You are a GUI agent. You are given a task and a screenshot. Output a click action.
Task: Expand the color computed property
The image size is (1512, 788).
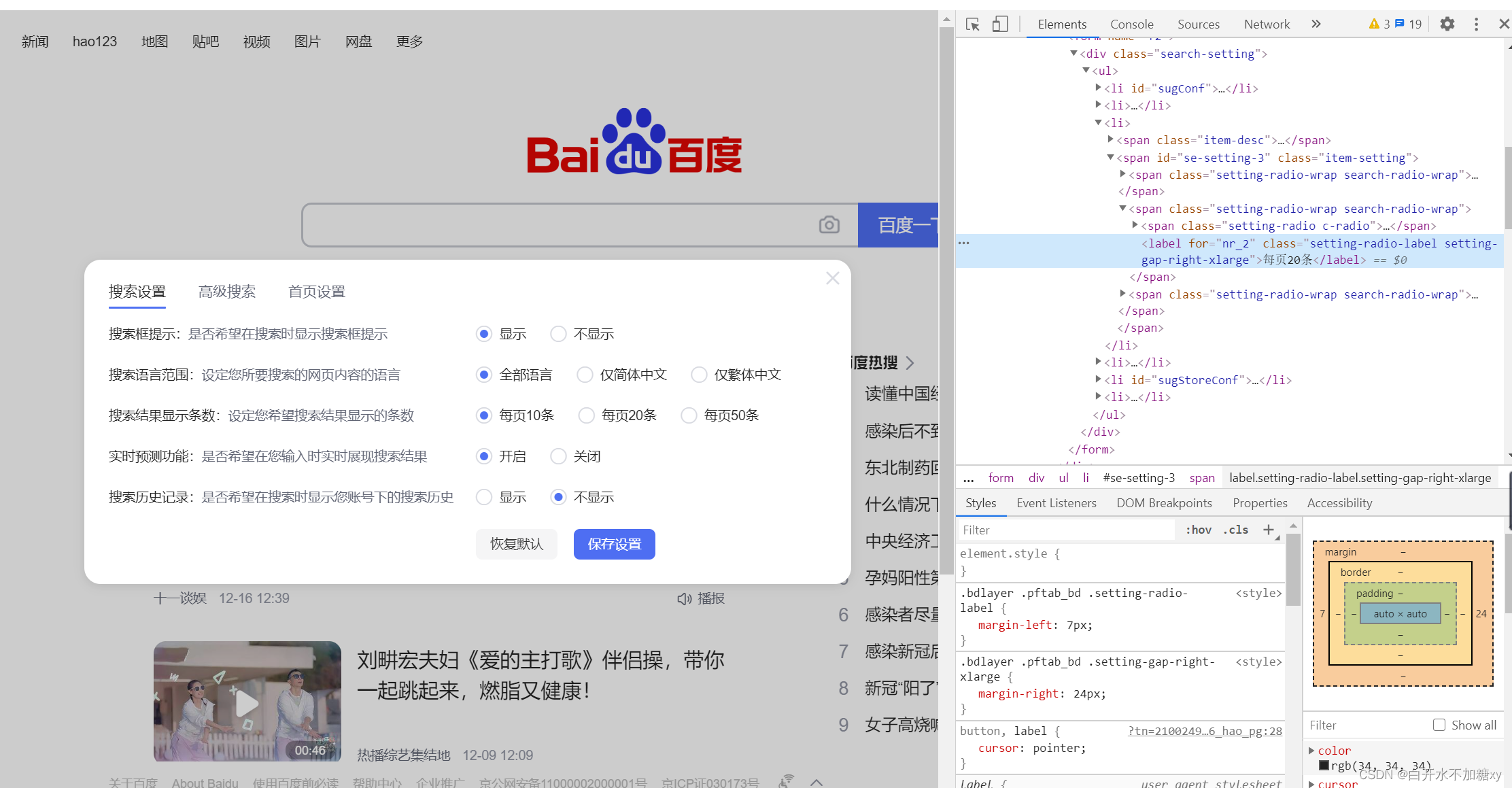coord(1311,751)
